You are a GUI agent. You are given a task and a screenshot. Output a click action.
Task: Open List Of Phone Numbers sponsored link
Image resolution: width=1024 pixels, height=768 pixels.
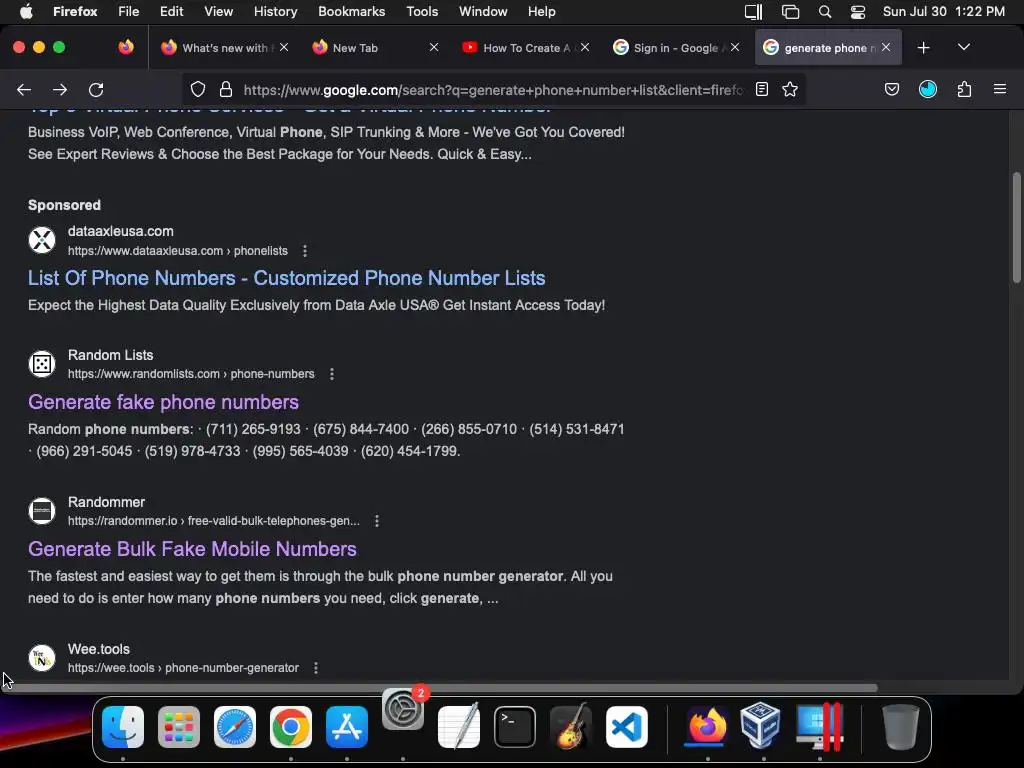pyautogui.click(x=286, y=278)
